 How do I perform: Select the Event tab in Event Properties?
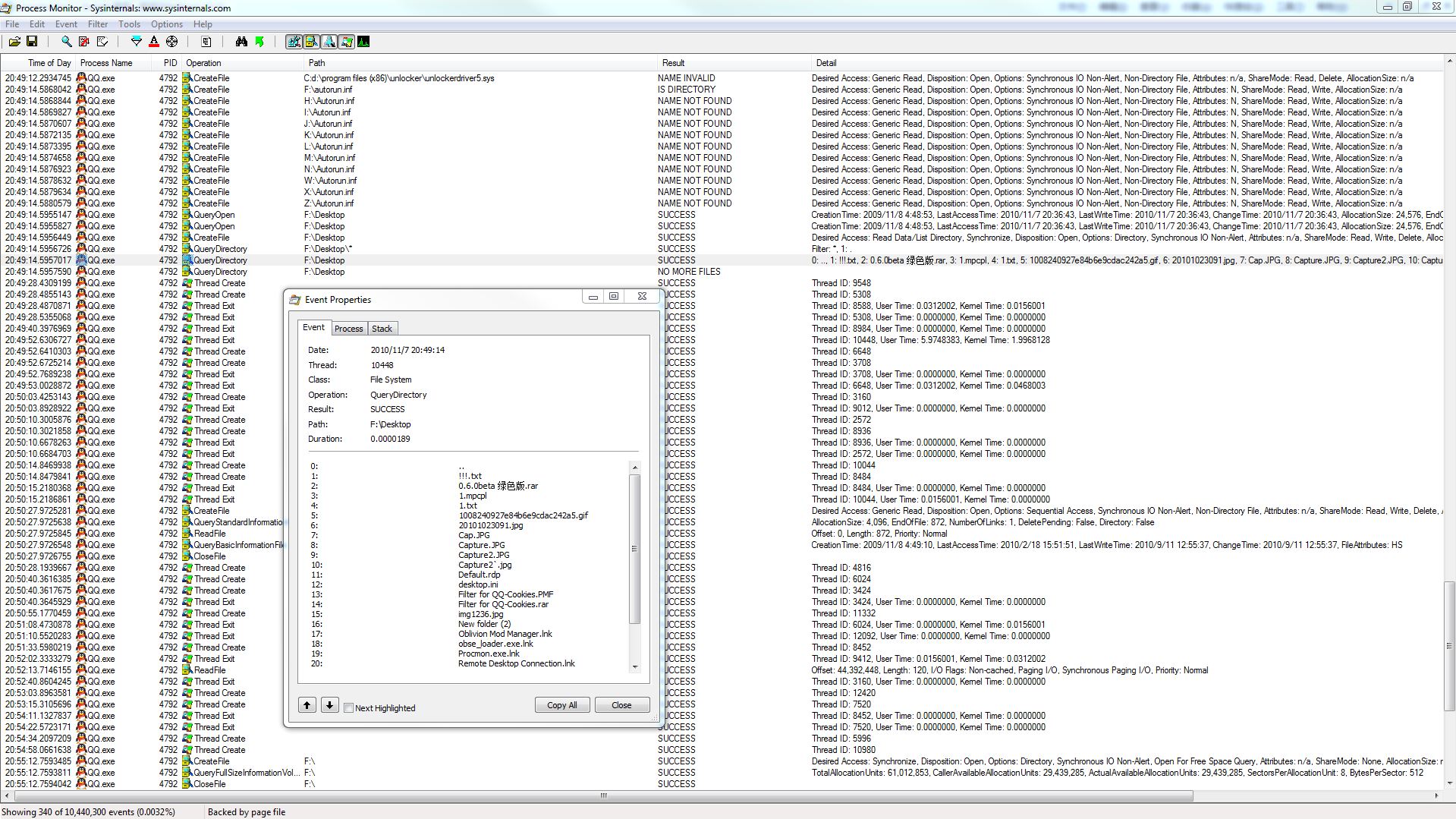pyautogui.click(x=313, y=327)
